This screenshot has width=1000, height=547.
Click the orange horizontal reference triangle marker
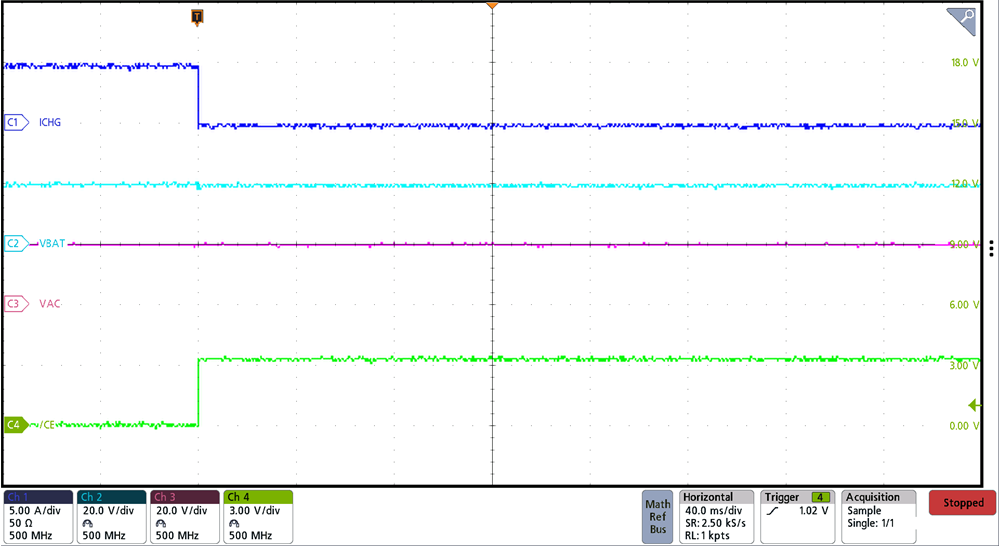point(491,7)
